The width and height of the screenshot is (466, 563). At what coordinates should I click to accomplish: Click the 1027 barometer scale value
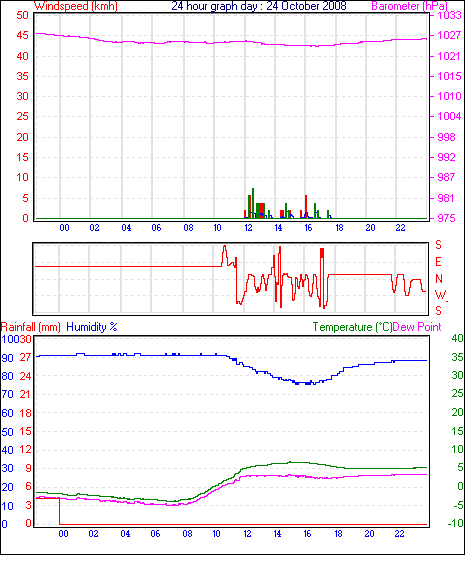pyautogui.click(x=449, y=35)
